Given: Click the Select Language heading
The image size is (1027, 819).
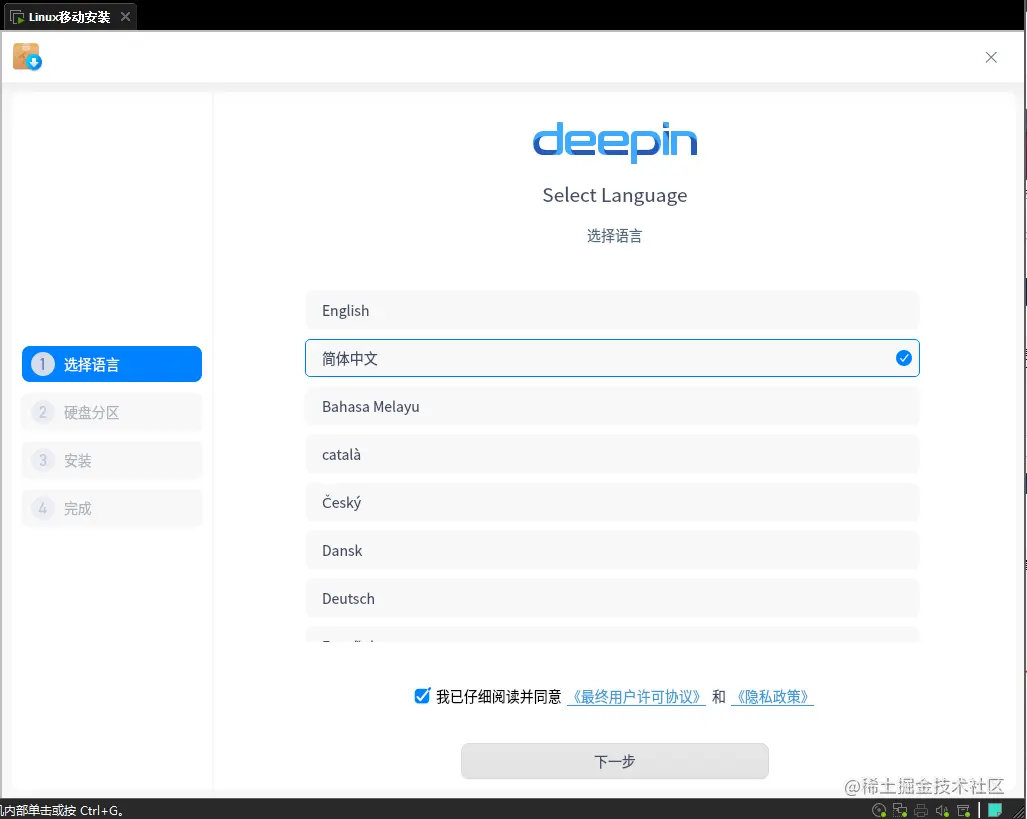Looking at the screenshot, I should [614, 195].
